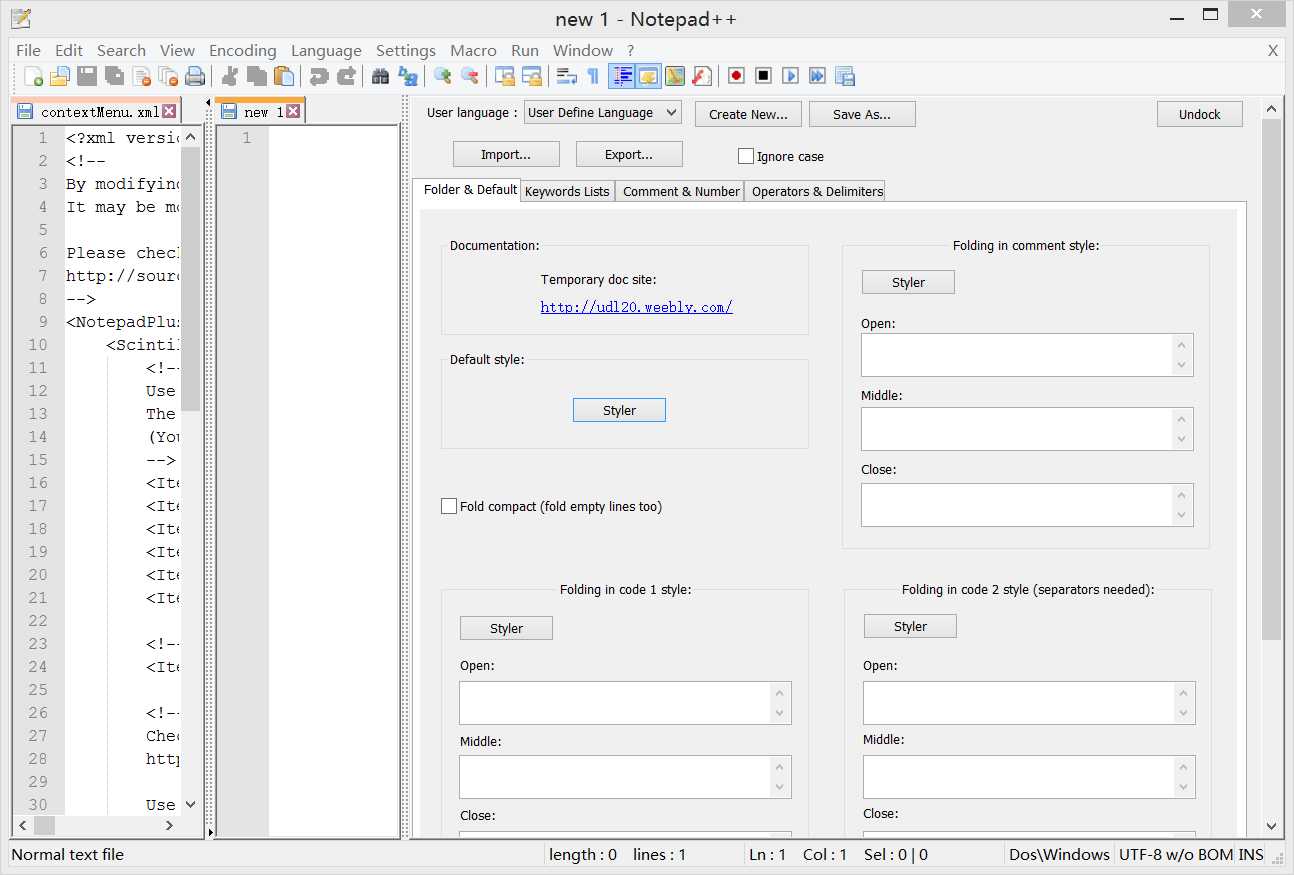Click the Undock button
The image size is (1294, 875).
pos(1199,114)
